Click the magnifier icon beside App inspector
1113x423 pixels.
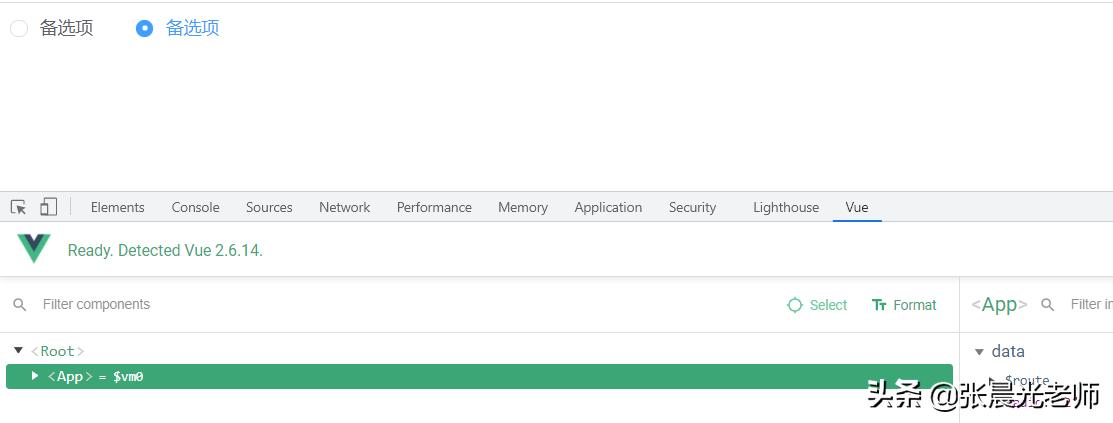point(1048,305)
